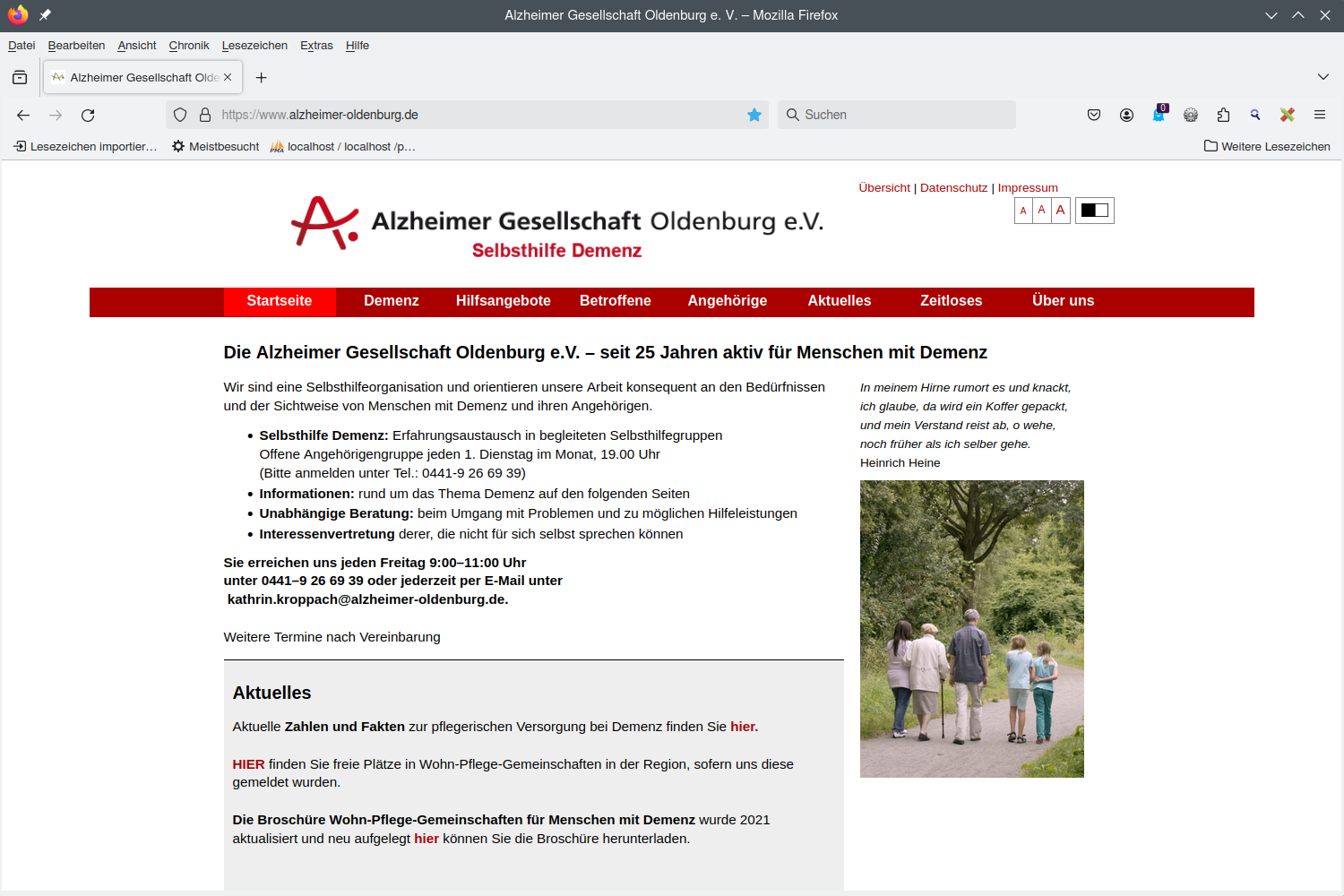Click the address bar URL field
1344x896 pixels.
pos(466,115)
